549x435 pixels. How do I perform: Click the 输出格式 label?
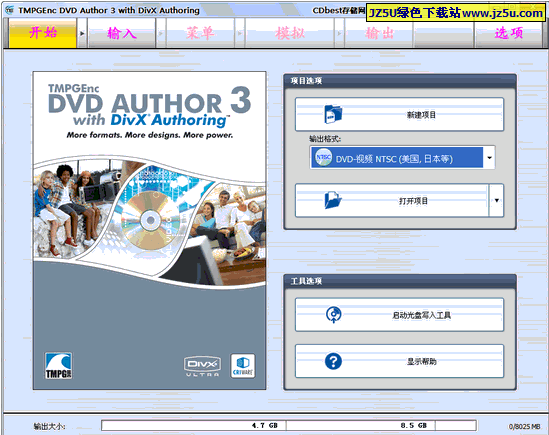(325, 139)
